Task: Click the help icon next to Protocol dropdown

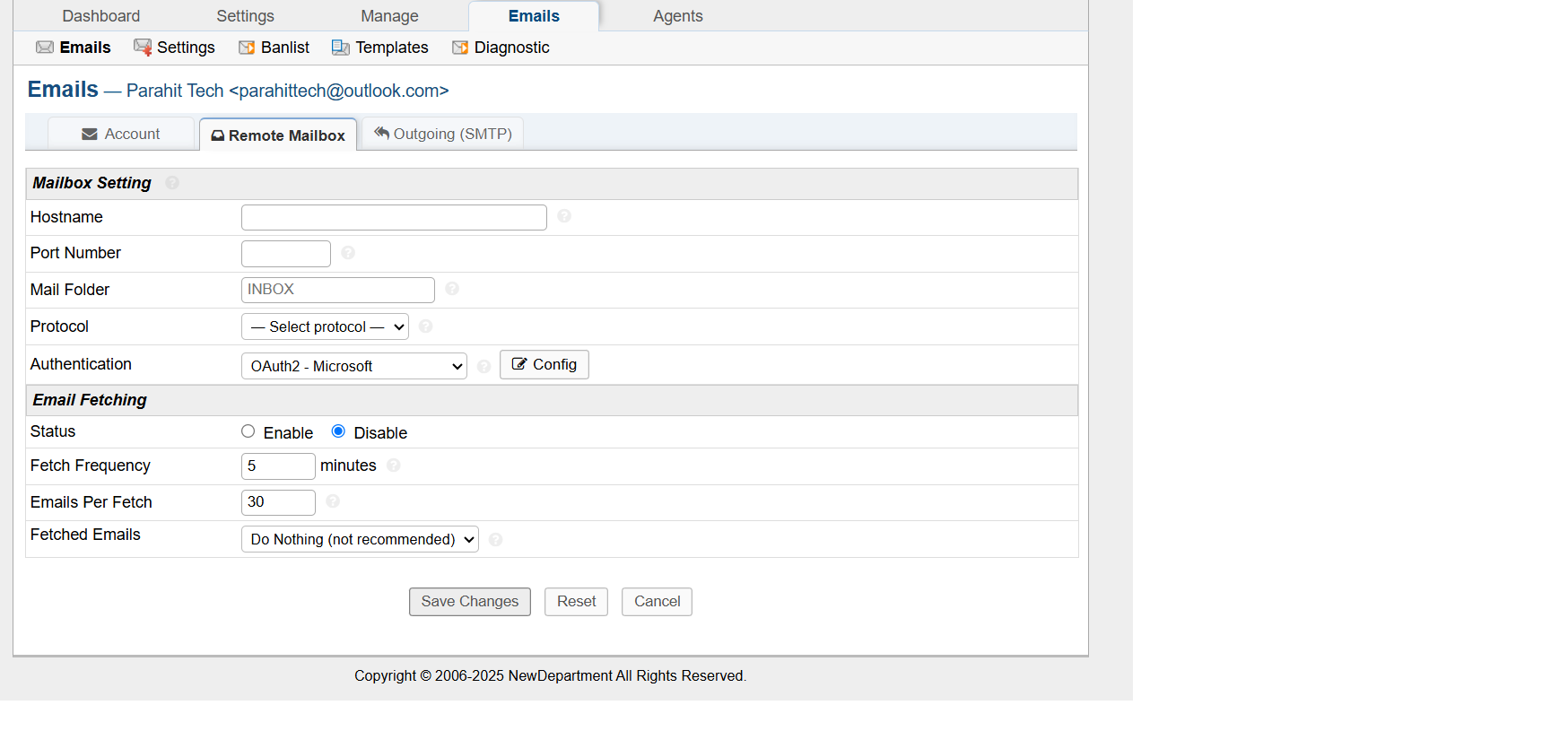Action: [x=426, y=326]
